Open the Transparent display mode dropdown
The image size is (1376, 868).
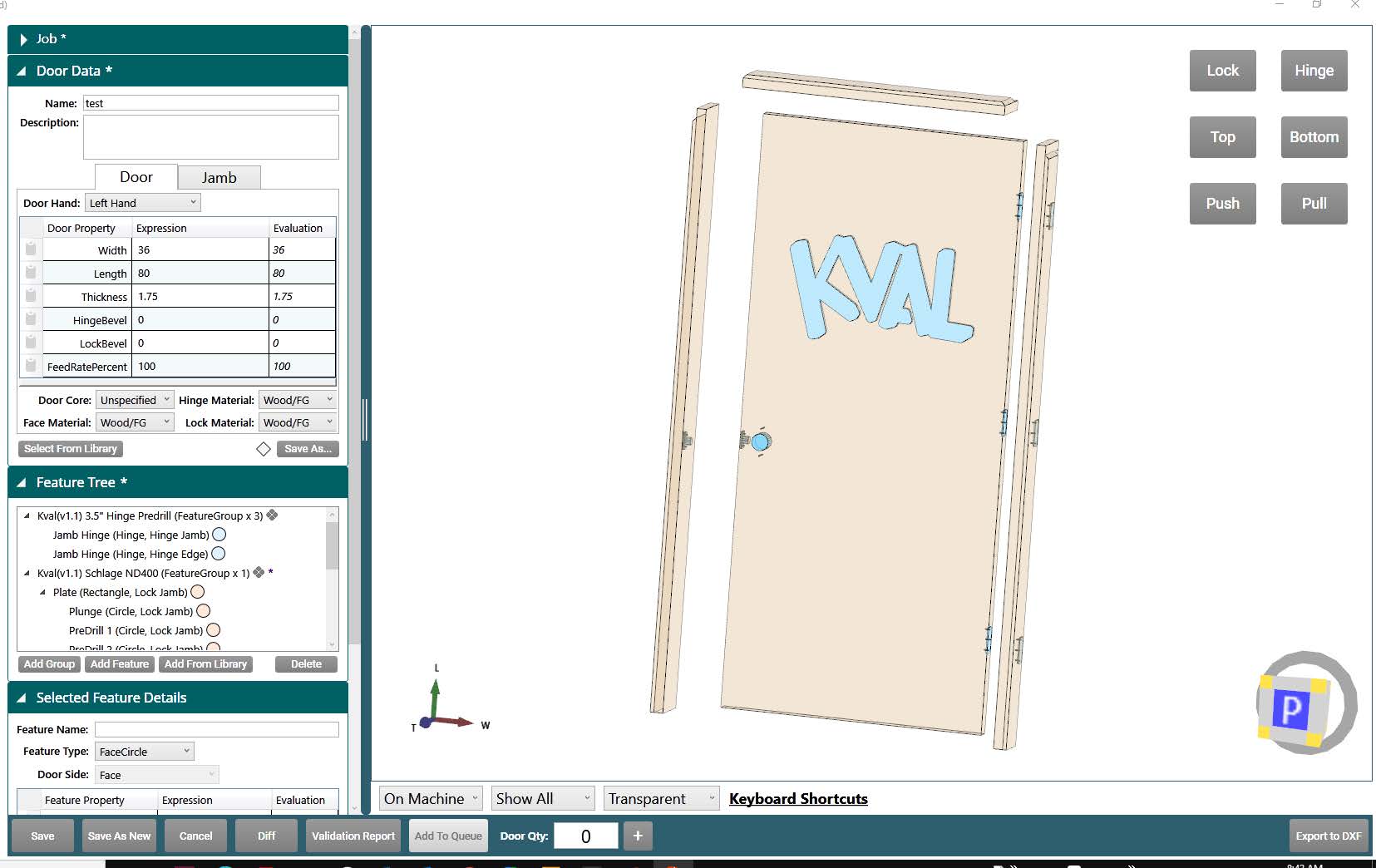click(661, 799)
